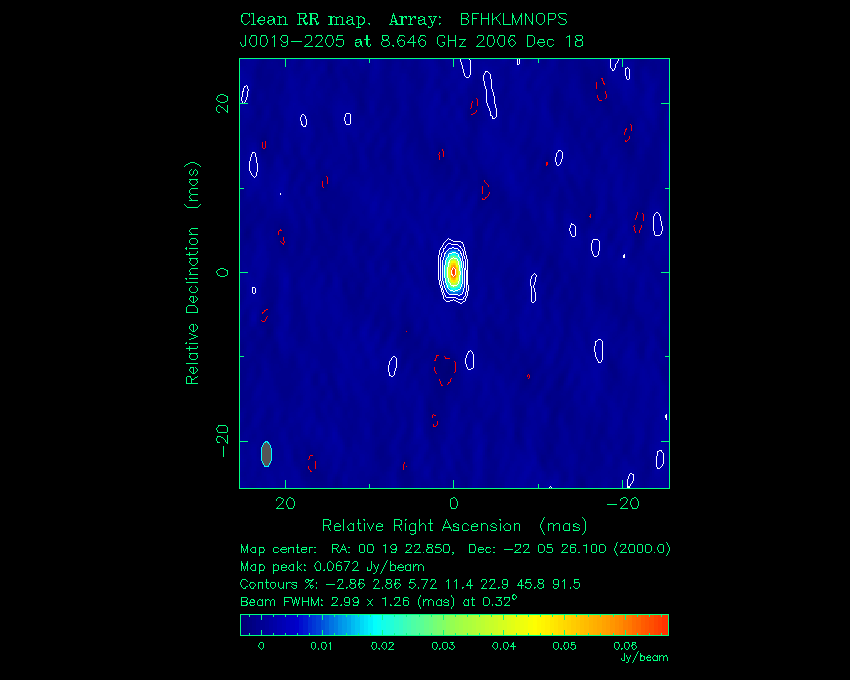This screenshot has height=680, width=850.
Task: Click the "Map peak: 0.0672 Jy/beam" text
Action: [x=332, y=567]
